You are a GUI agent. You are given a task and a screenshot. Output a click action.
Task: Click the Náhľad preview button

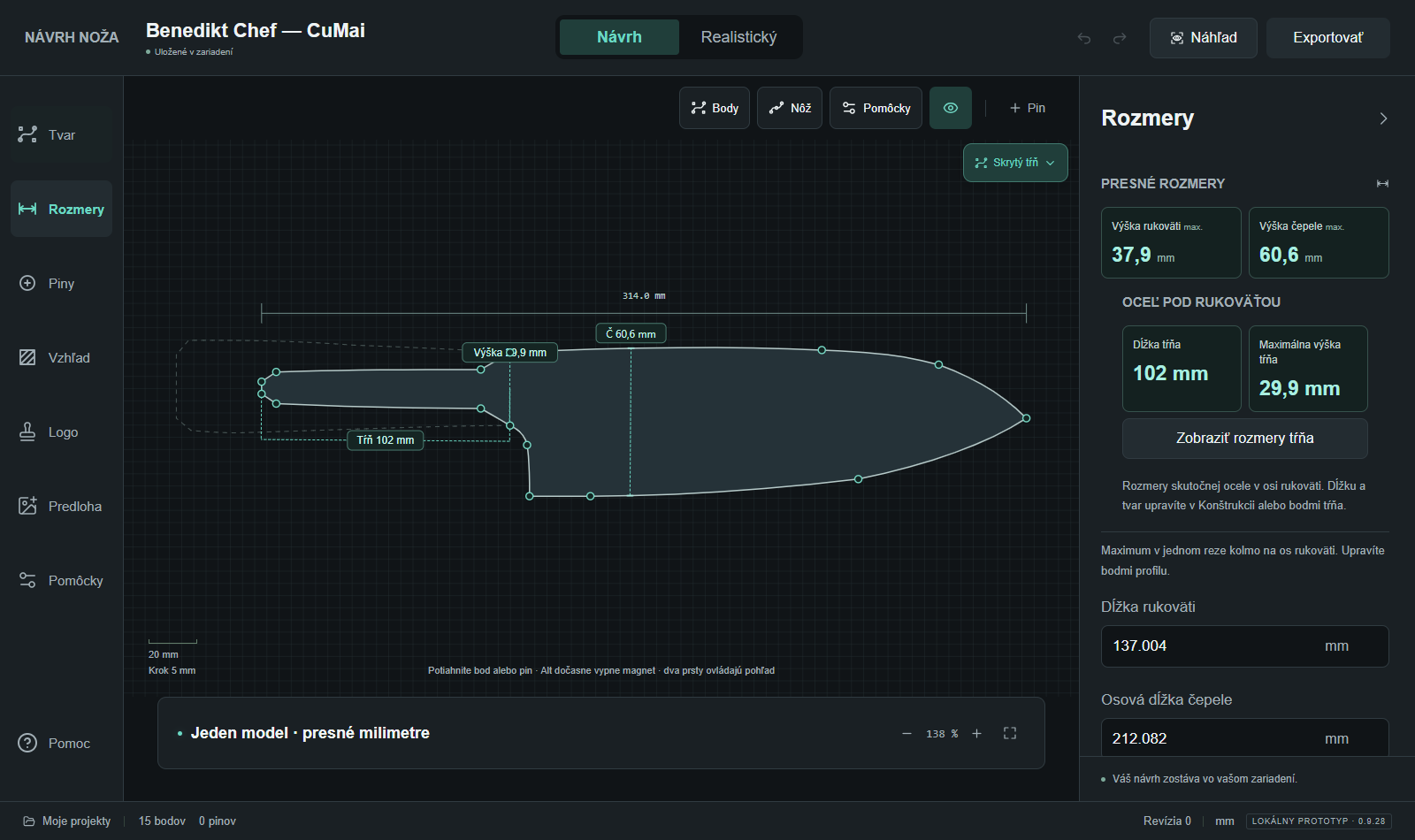[x=1203, y=38]
